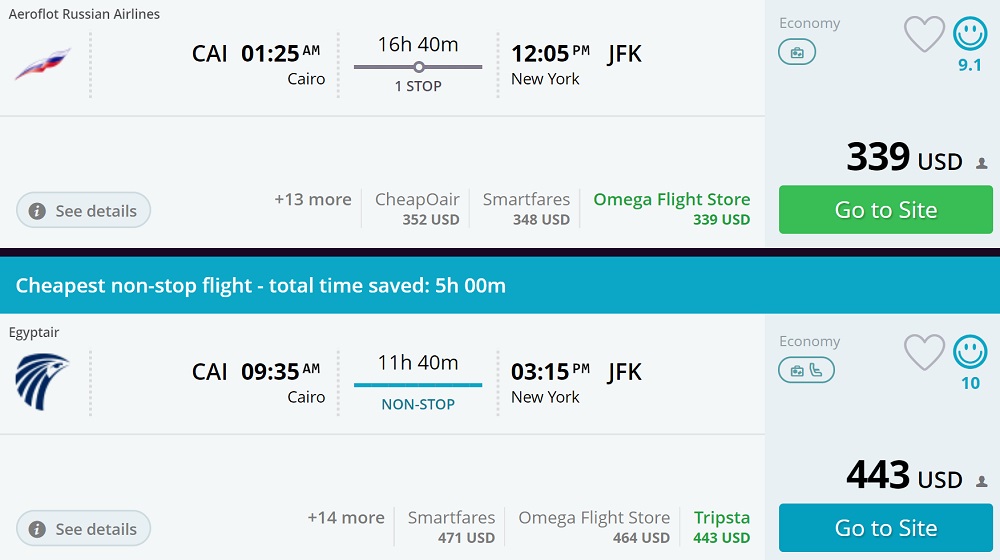Click the smiley rating icon scored 10

[969, 352]
